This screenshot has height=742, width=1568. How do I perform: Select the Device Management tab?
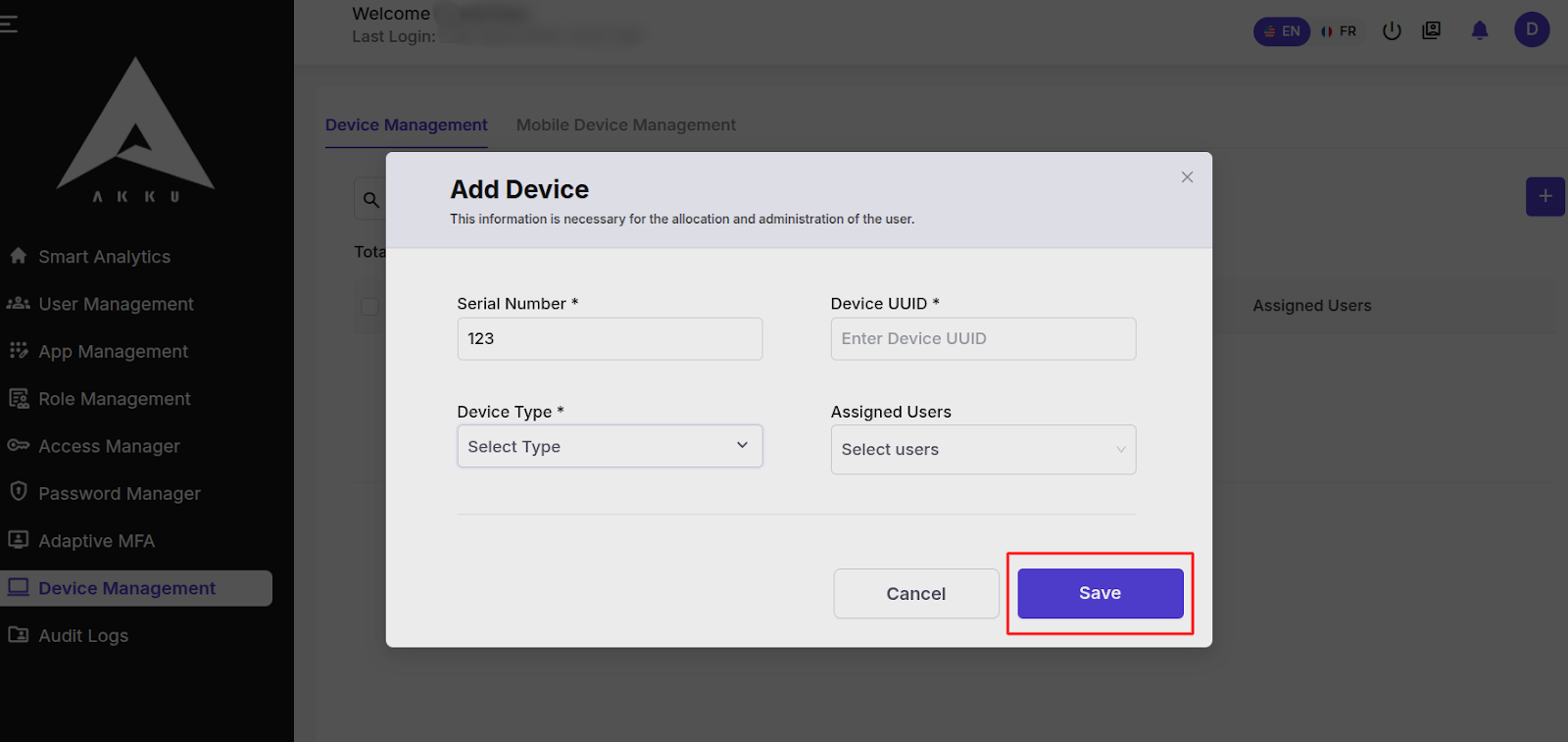(x=406, y=125)
